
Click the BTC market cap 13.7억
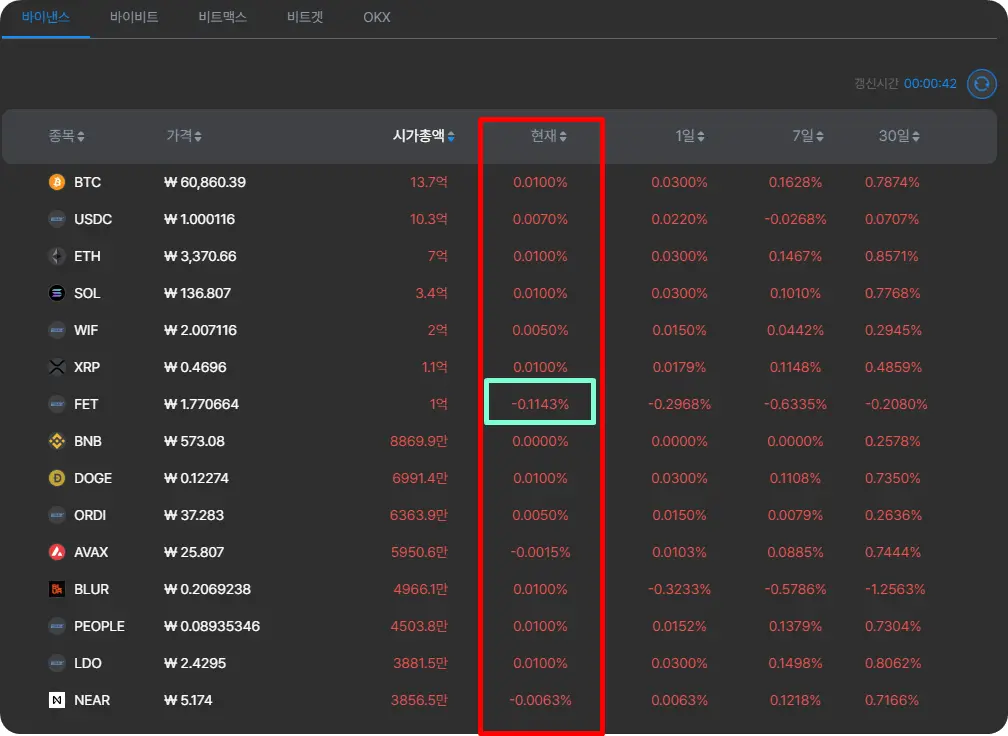pos(429,182)
